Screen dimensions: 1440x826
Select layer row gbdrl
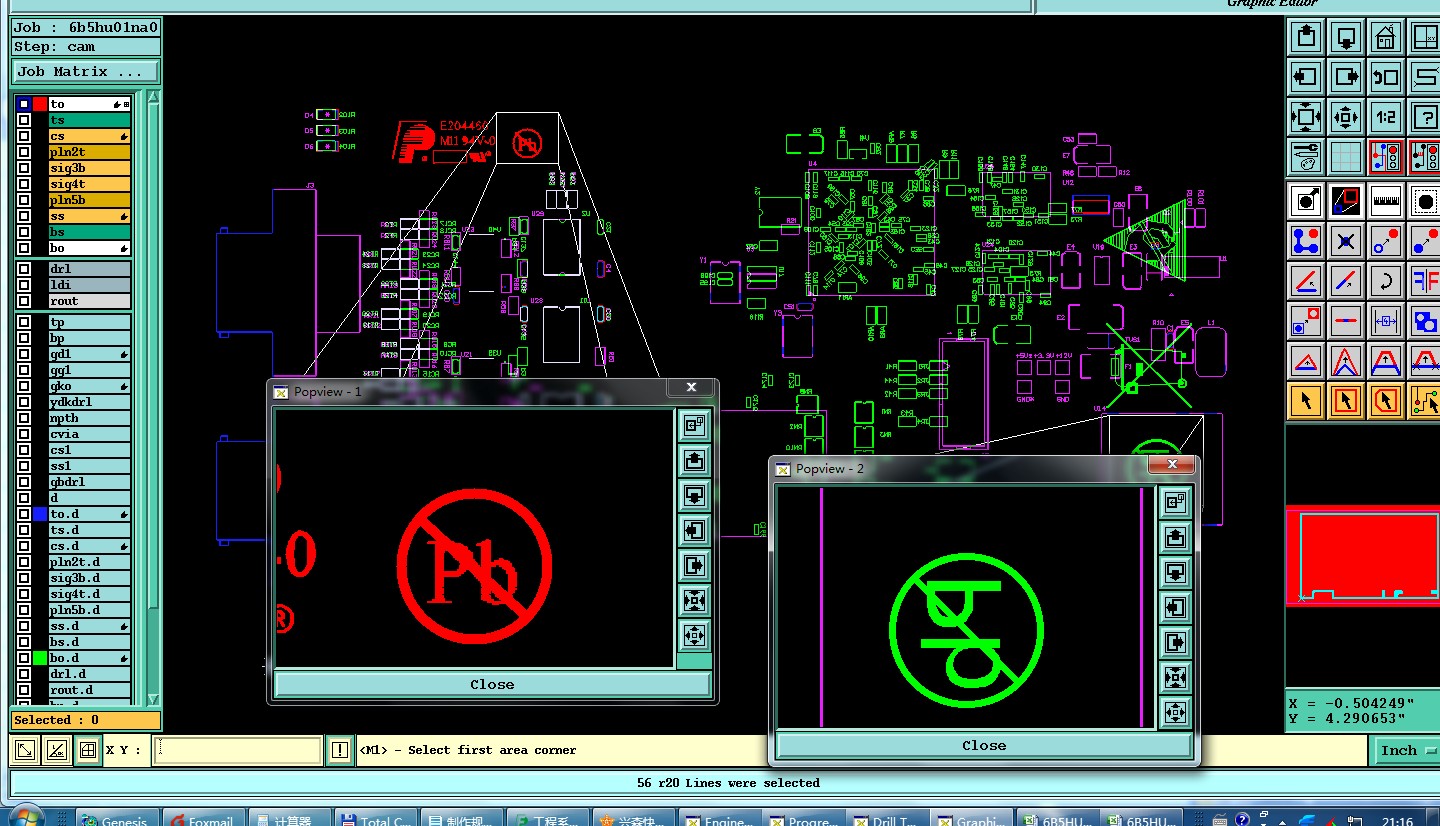90,482
